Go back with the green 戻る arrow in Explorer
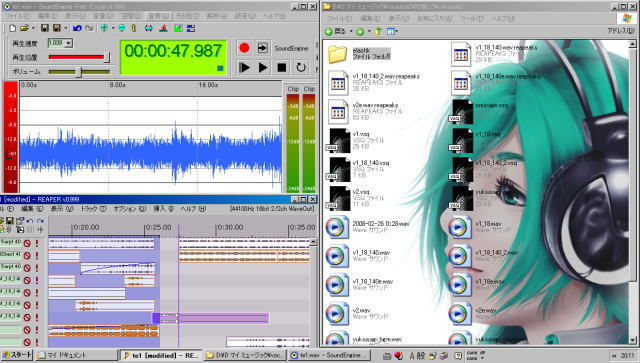Screen dimensions: 640x363 coord(336,31)
